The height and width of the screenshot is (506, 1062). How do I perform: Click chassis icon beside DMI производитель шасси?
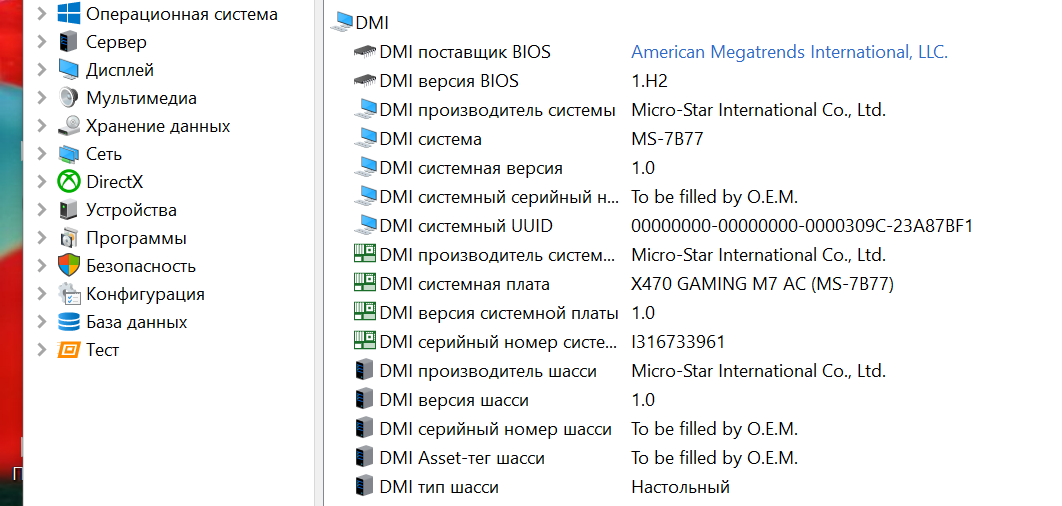364,371
